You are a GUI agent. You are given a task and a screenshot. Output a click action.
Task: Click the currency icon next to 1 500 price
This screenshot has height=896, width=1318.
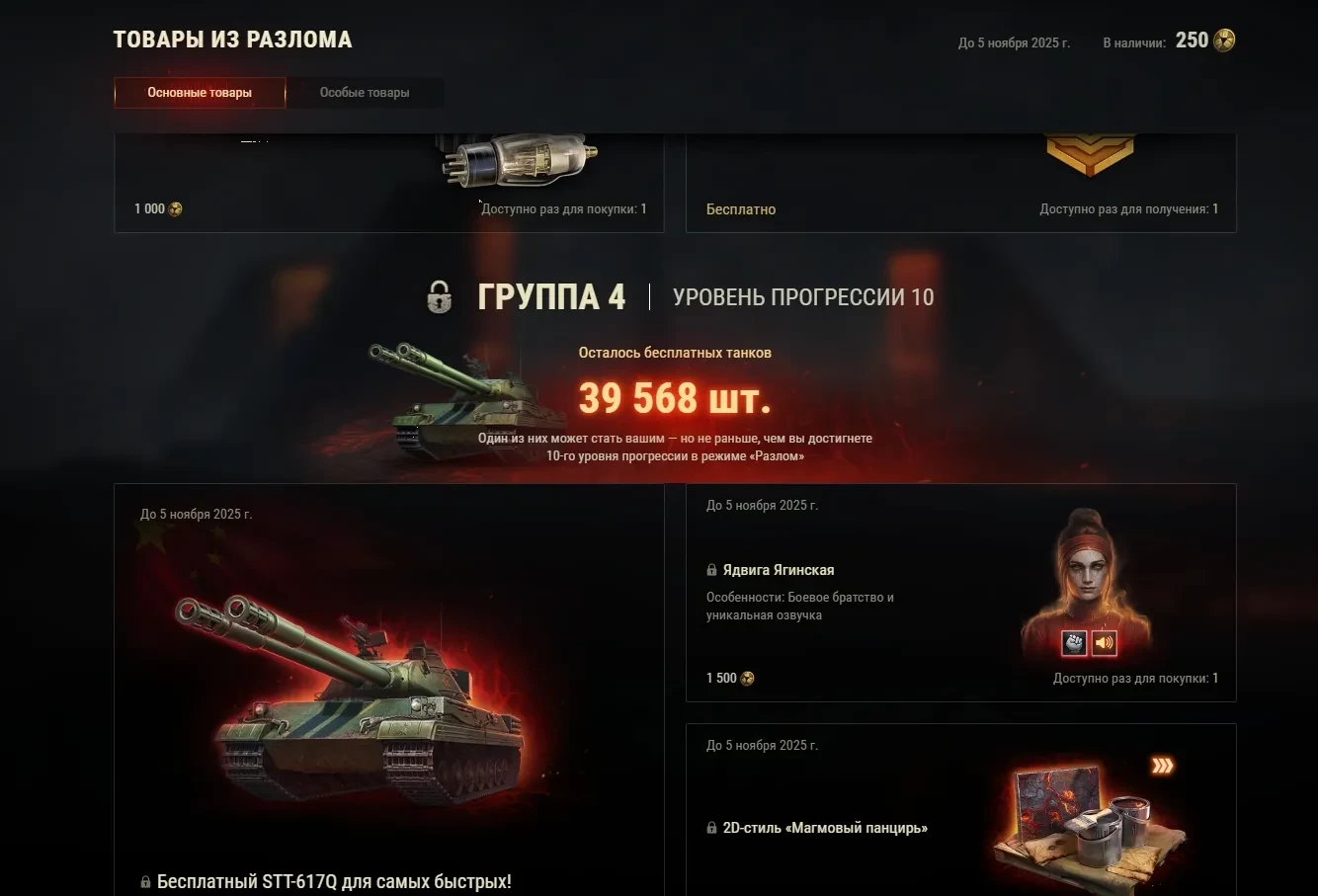747,679
